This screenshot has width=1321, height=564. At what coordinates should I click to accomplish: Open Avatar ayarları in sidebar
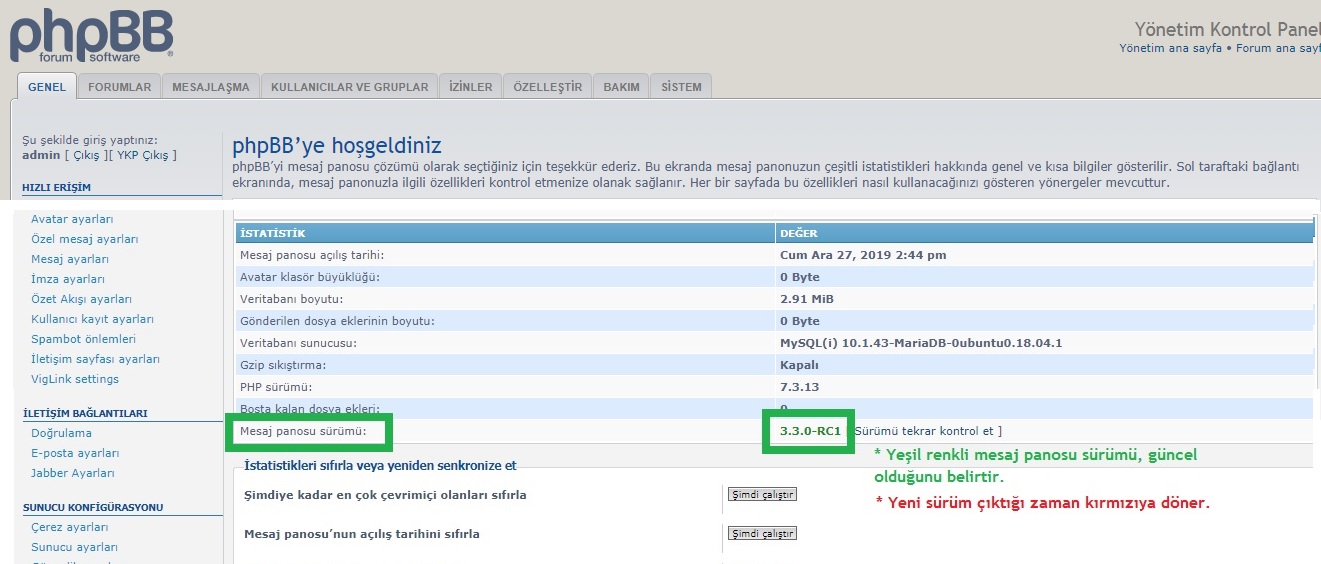click(72, 219)
